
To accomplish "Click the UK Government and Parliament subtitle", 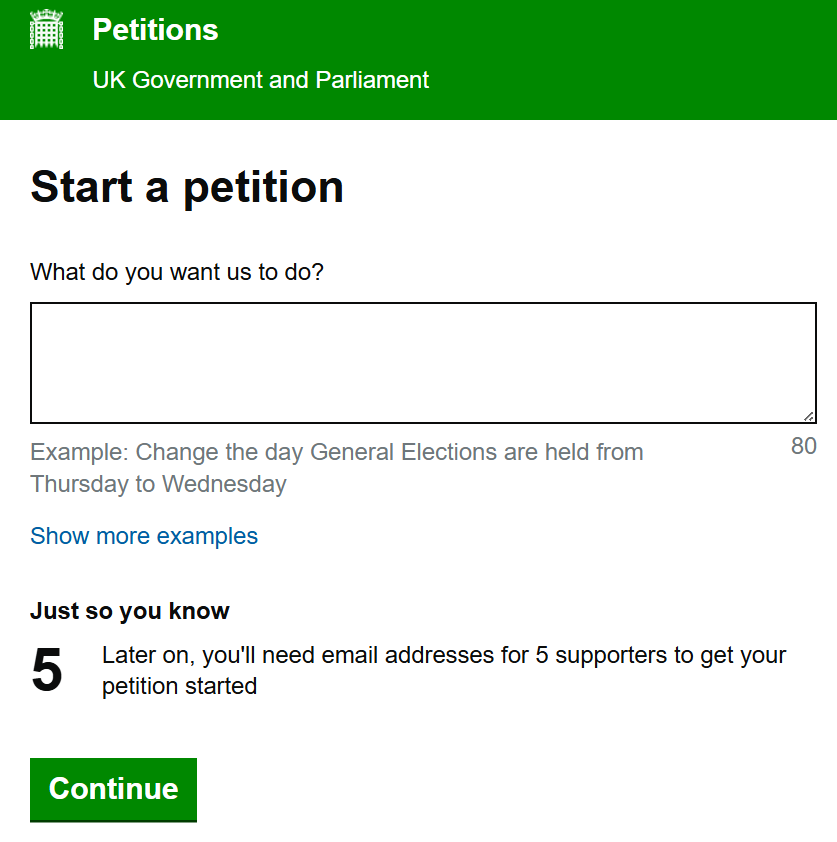I will click(x=260, y=80).
